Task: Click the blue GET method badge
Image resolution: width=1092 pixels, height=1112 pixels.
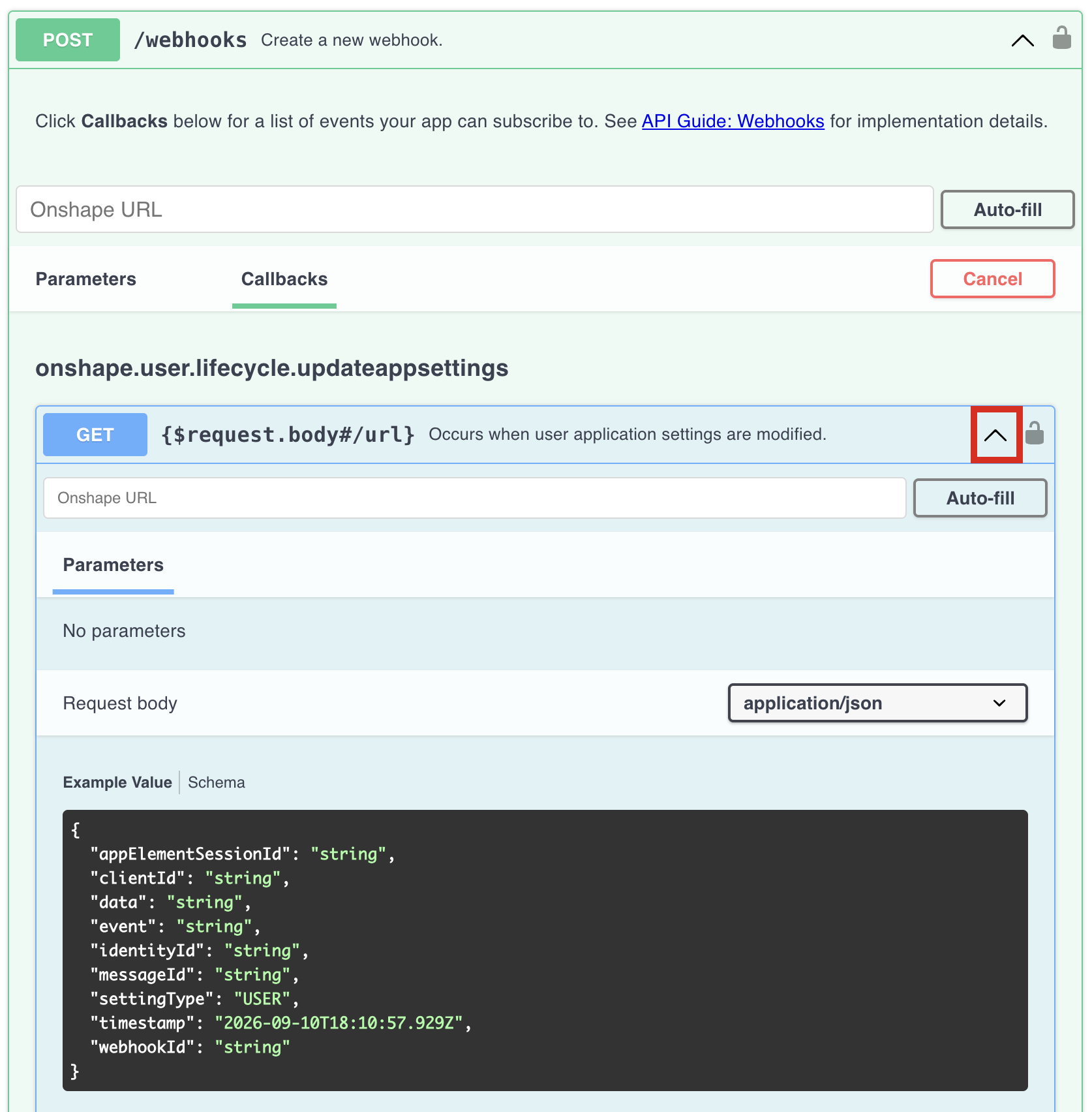Action: [x=95, y=435]
